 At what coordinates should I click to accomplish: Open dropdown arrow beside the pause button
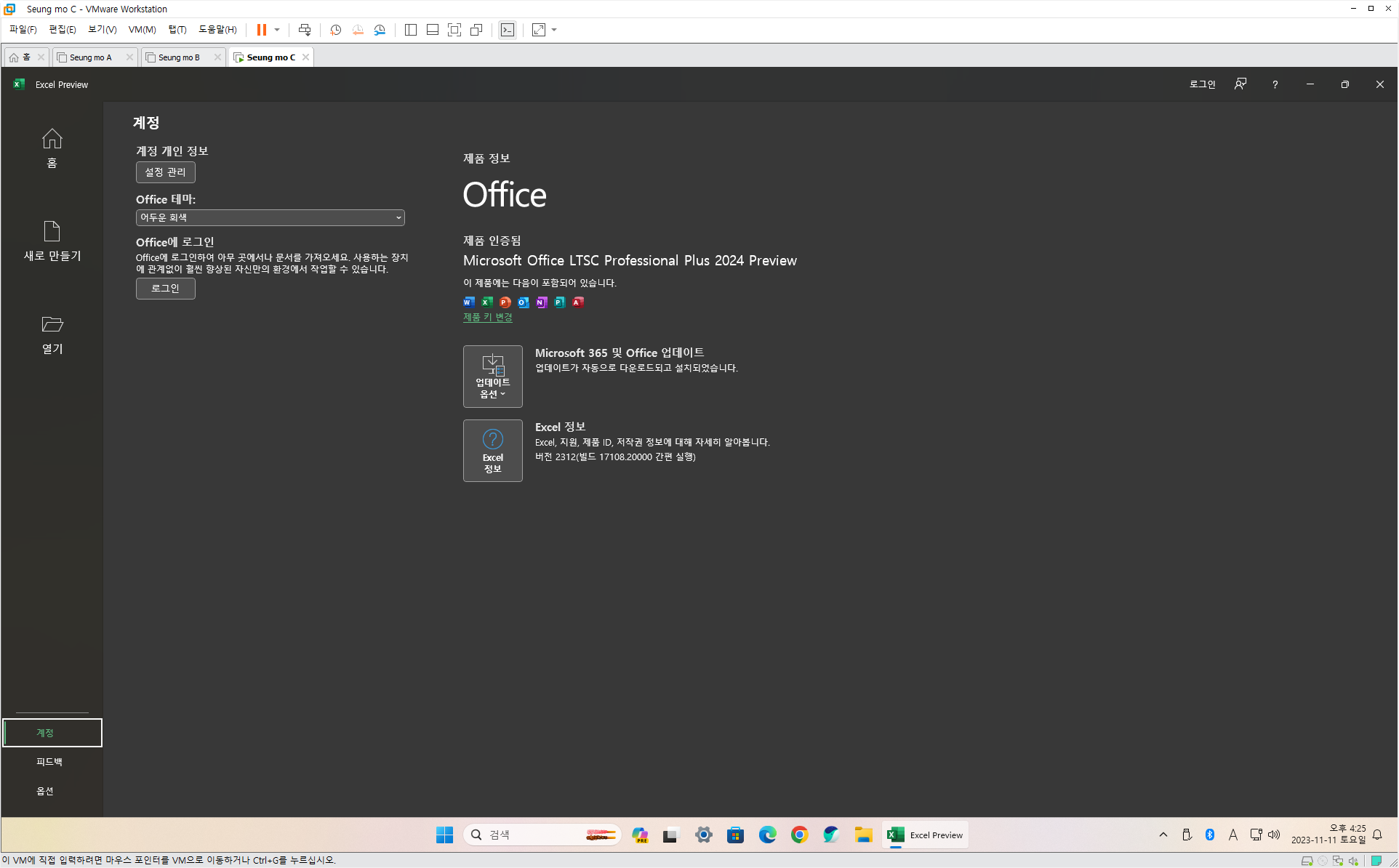coord(277,30)
